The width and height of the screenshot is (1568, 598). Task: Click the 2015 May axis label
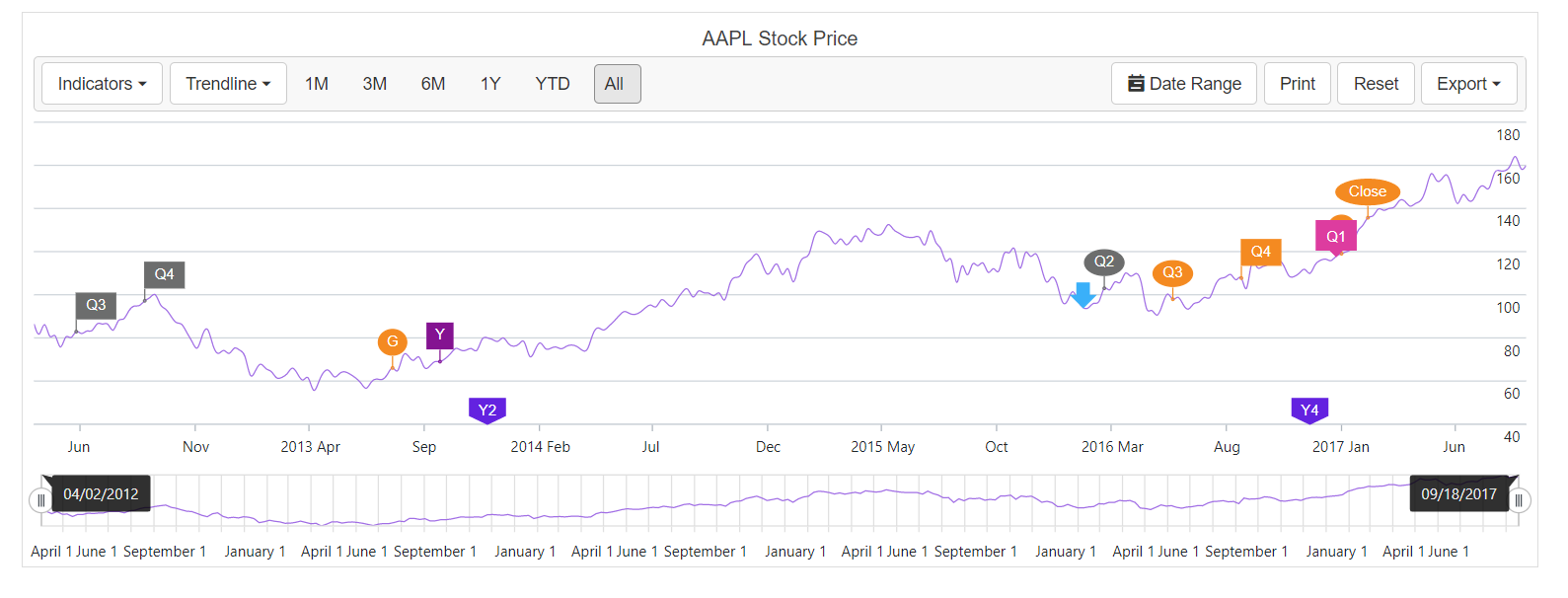coord(882,447)
